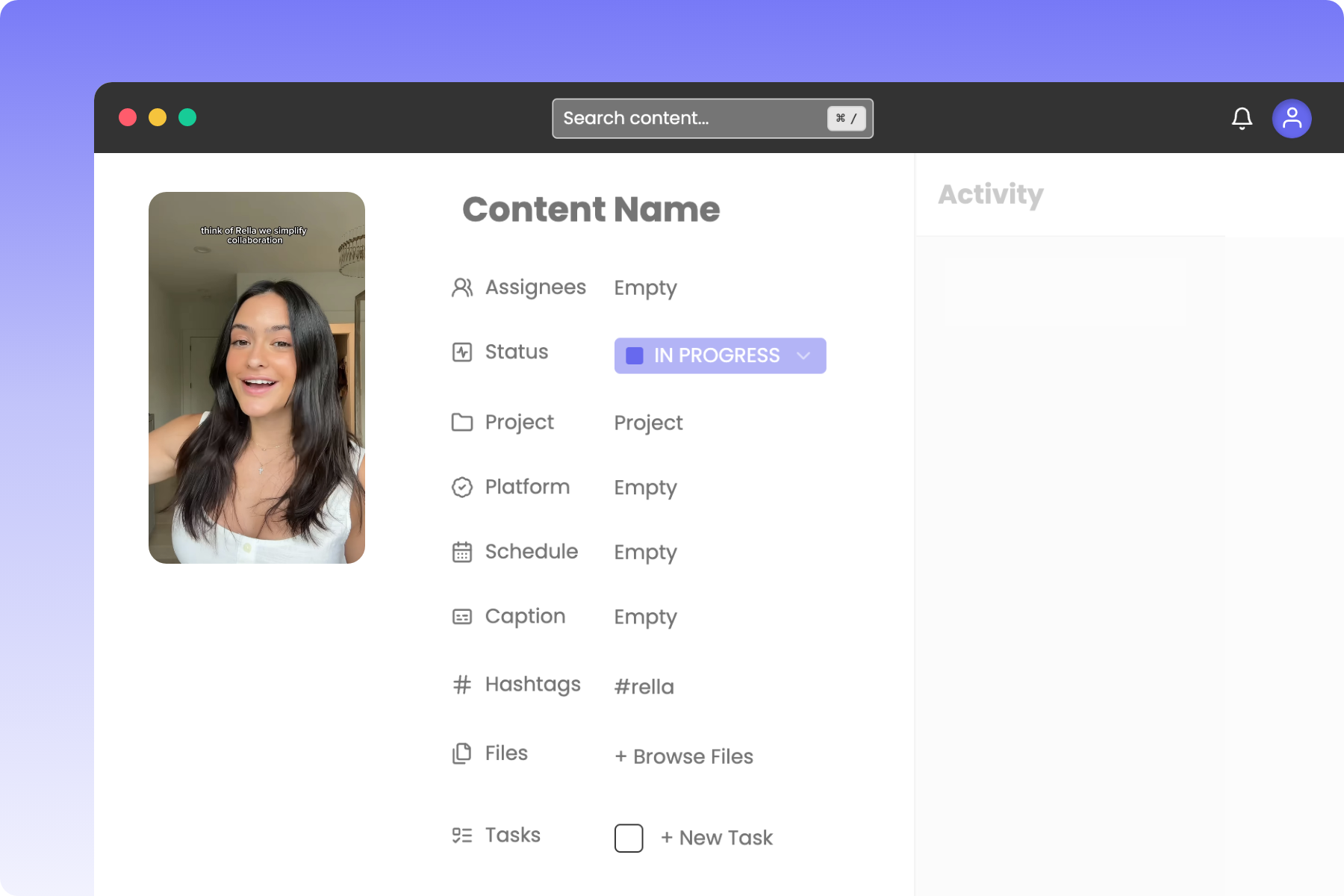Open the Activity panel heading
Screen dimensions: 1344x896
pyautogui.click(x=991, y=195)
